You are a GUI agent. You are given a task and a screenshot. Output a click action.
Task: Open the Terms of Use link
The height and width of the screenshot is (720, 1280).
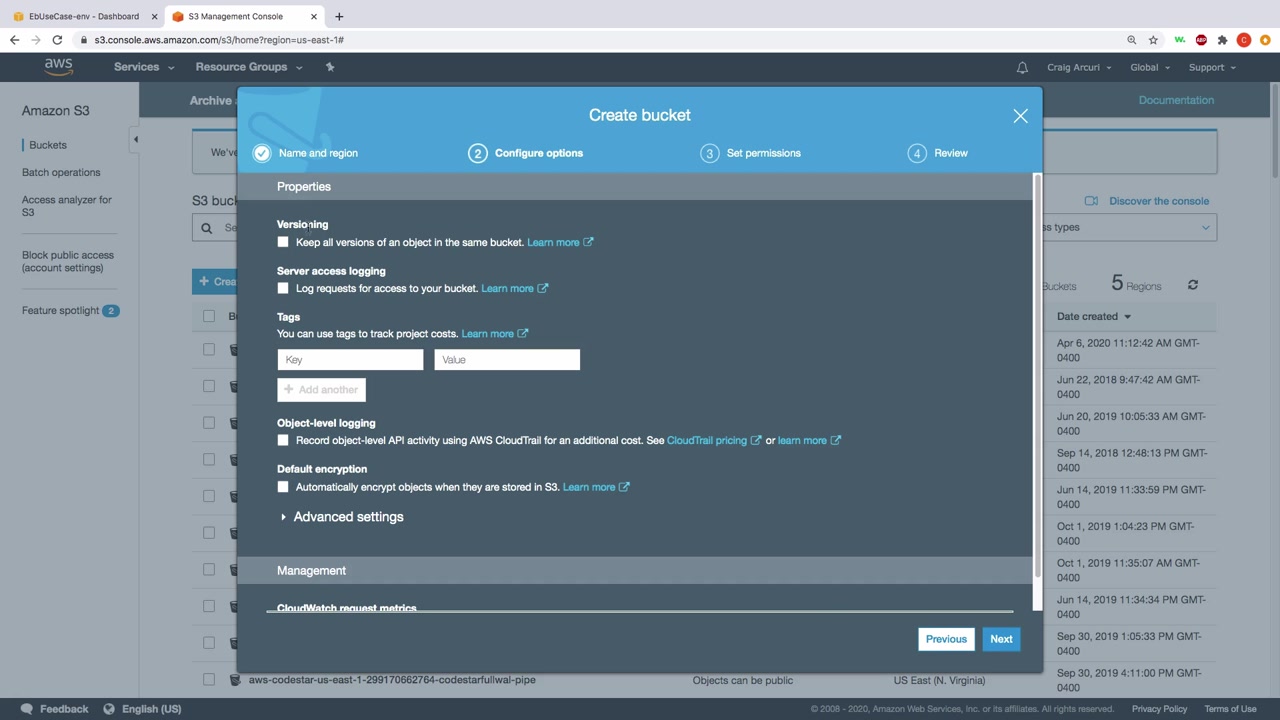pos(1230,709)
